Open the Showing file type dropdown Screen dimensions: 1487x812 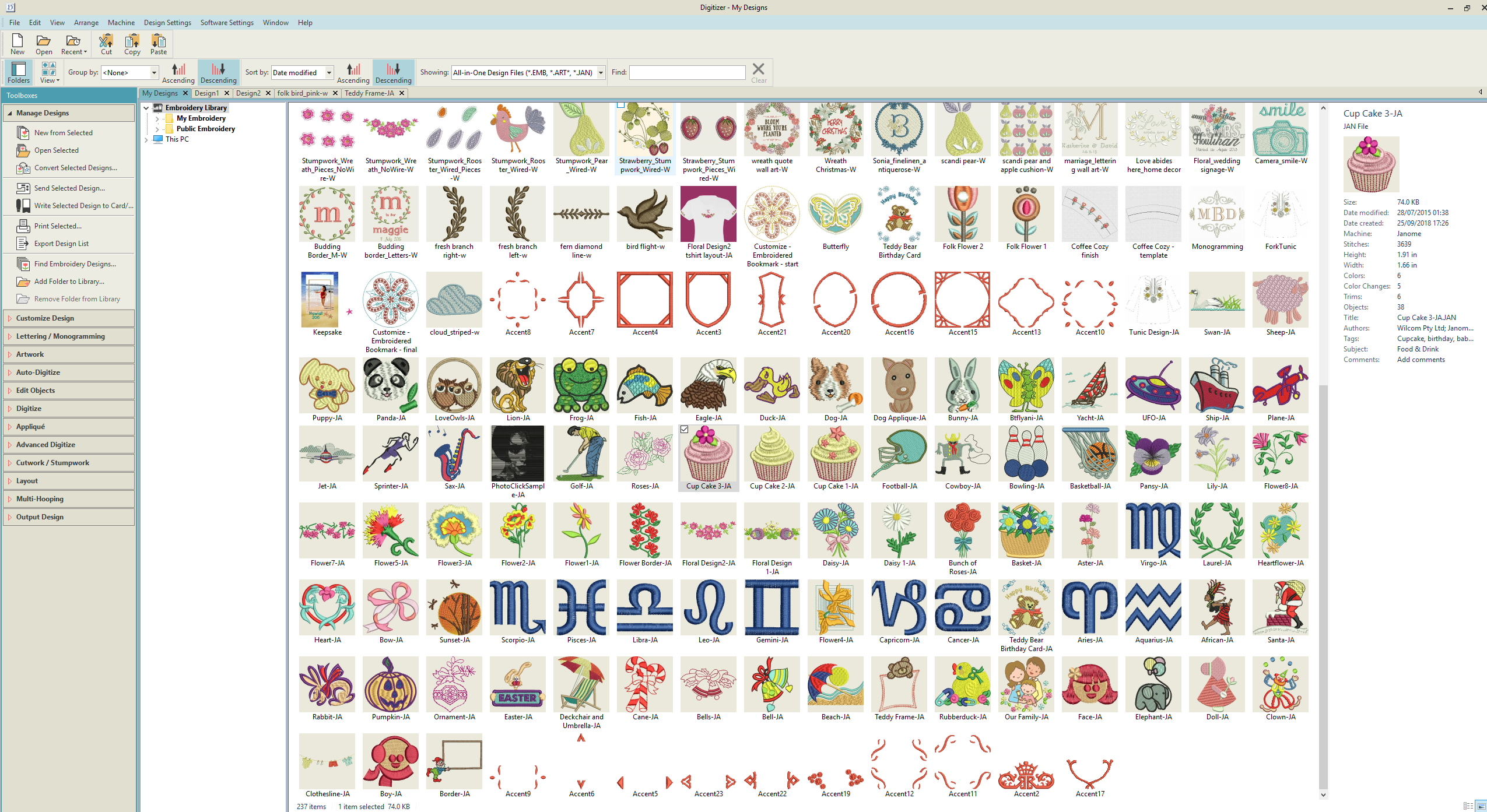[601, 73]
